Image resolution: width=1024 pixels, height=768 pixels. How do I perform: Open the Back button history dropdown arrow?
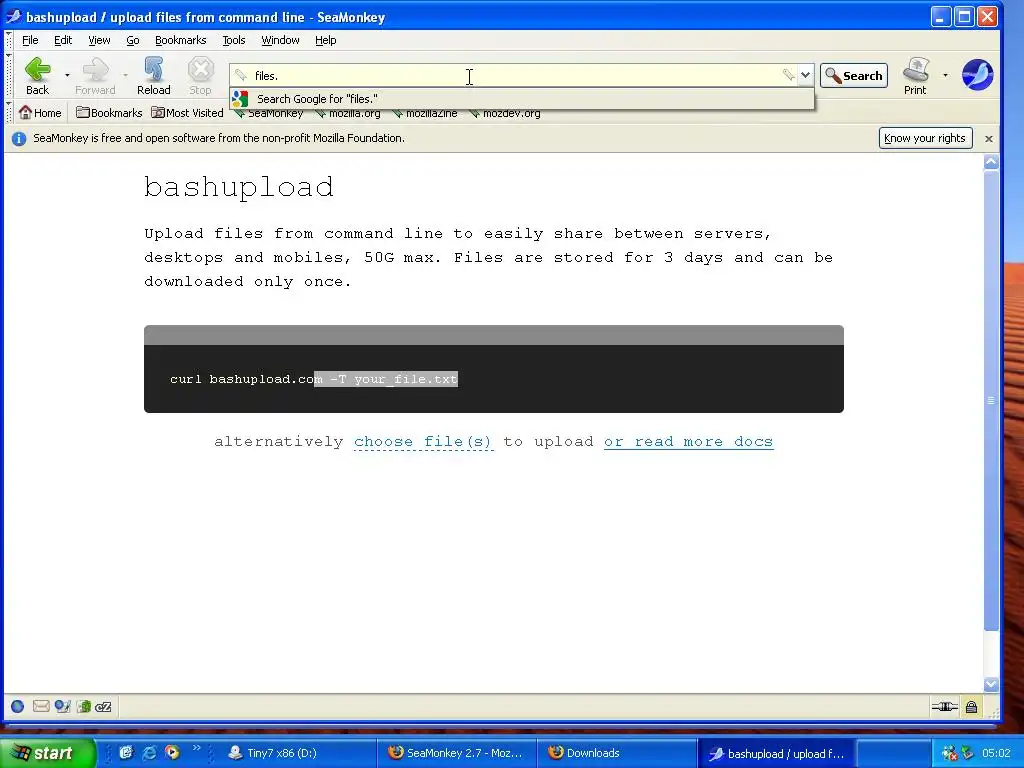pyautogui.click(x=67, y=76)
